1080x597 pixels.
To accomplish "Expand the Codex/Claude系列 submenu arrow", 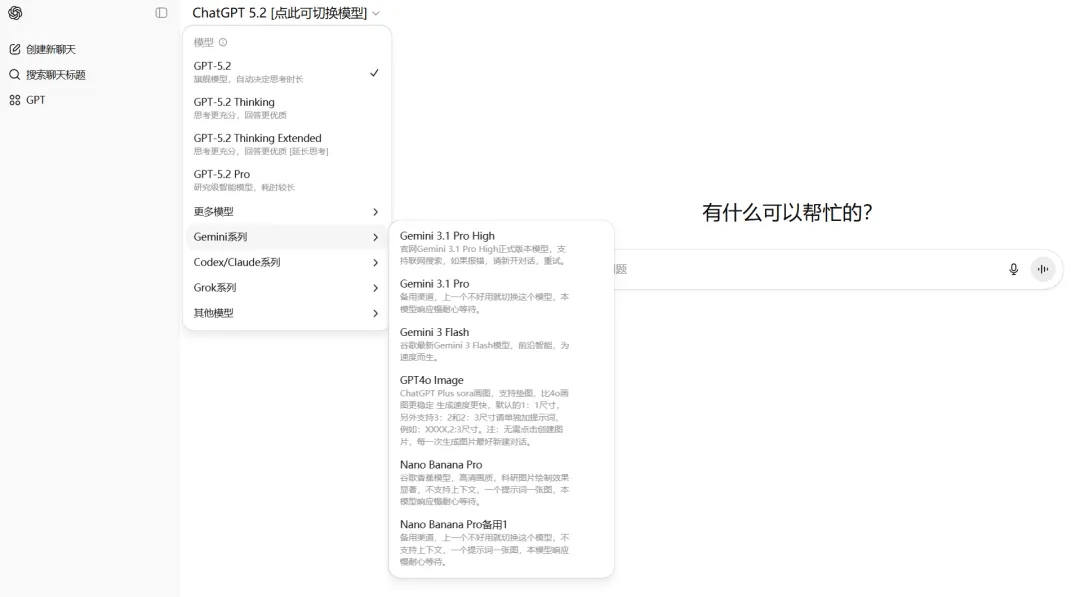I will (x=375, y=263).
